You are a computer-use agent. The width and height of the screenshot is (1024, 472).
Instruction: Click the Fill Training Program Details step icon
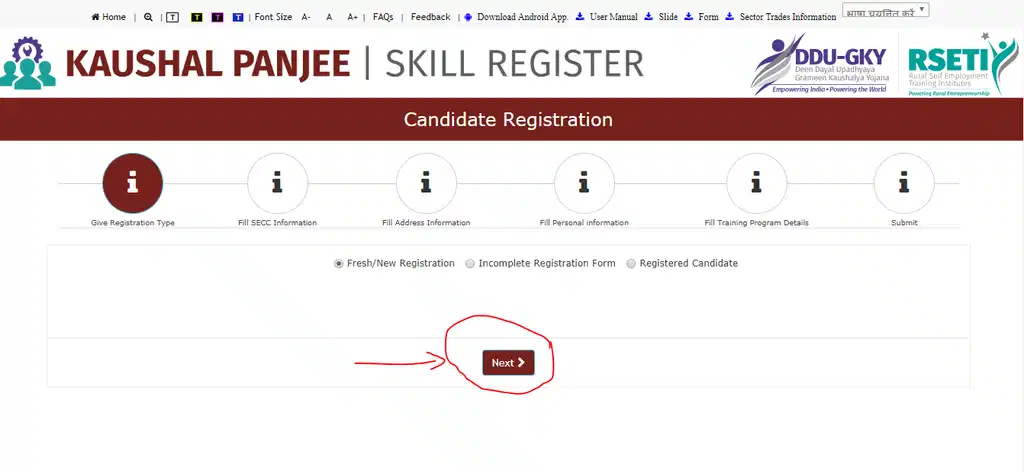(x=756, y=183)
